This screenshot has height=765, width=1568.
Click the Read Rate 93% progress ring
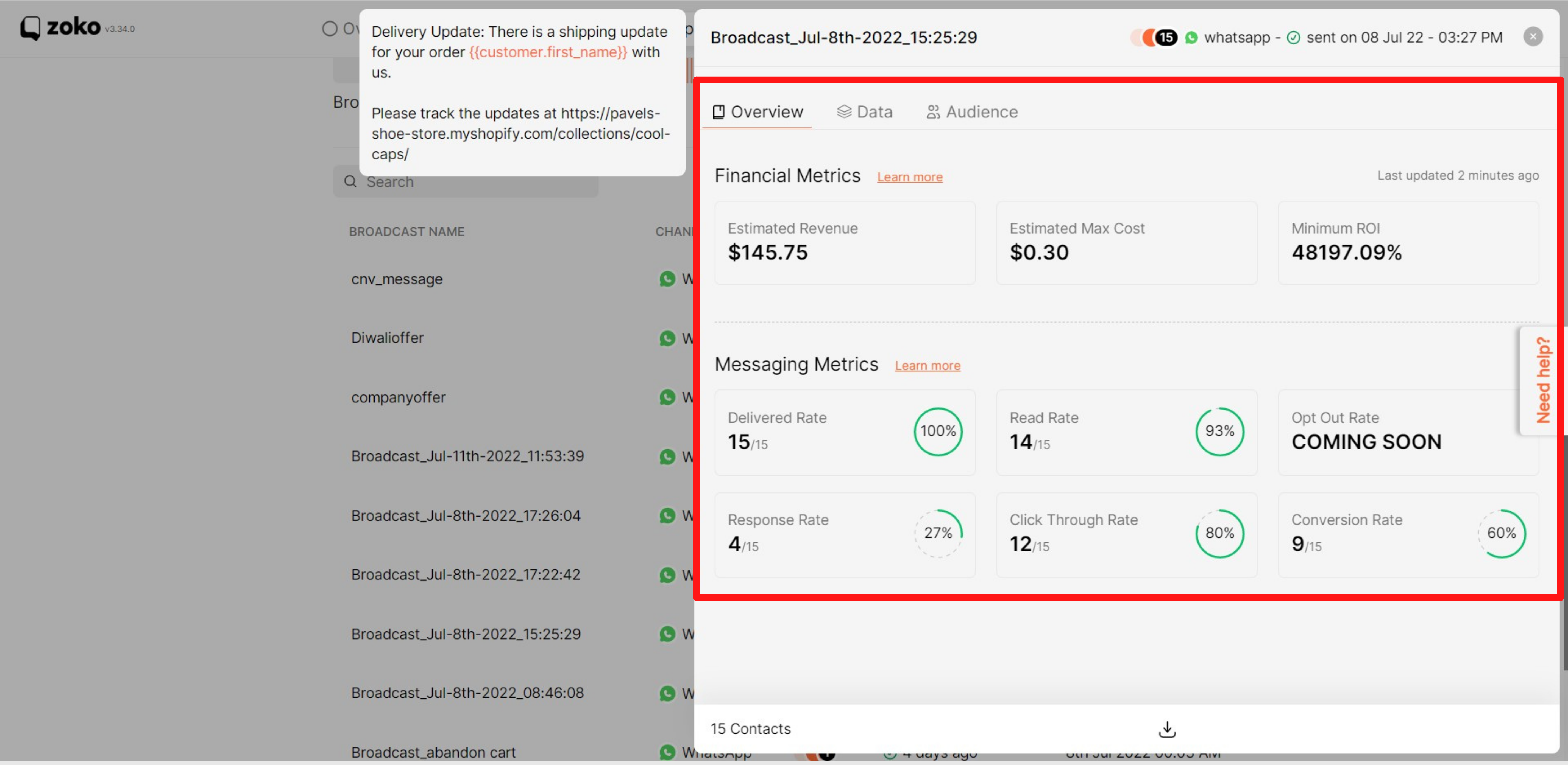[1219, 431]
